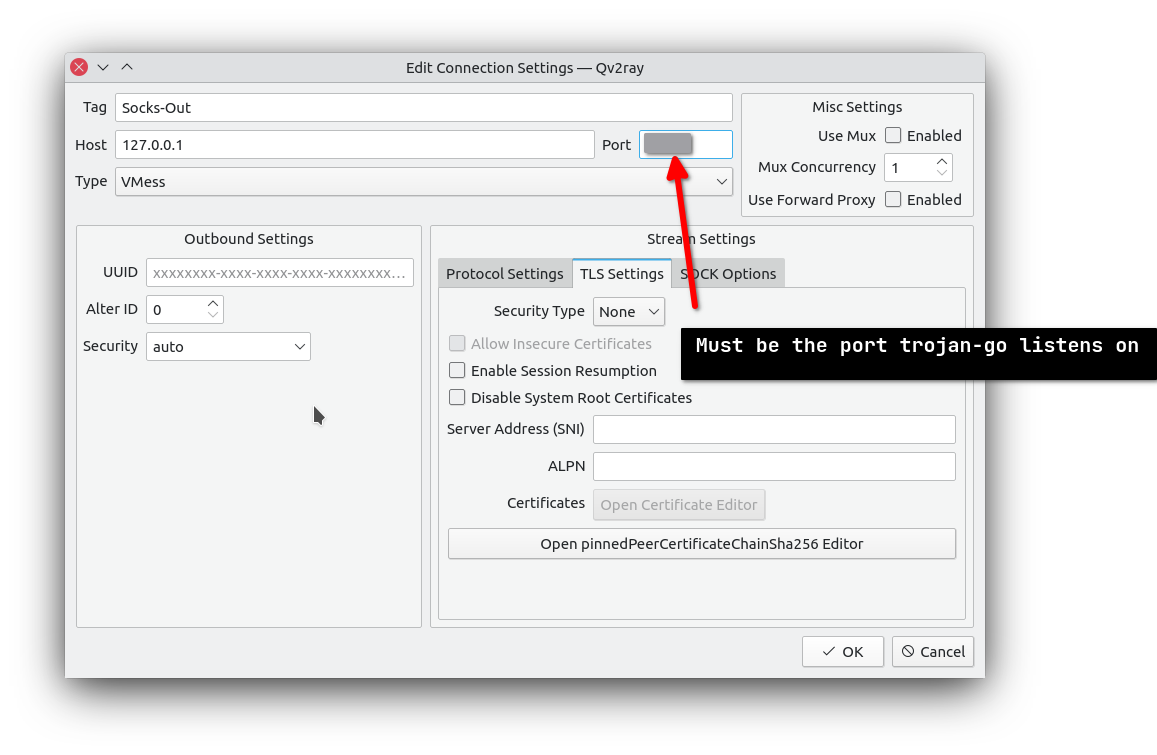Screen dimensions: 1157x755
Task: Click the Server Address (SNI) input field
Action: (x=774, y=429)
